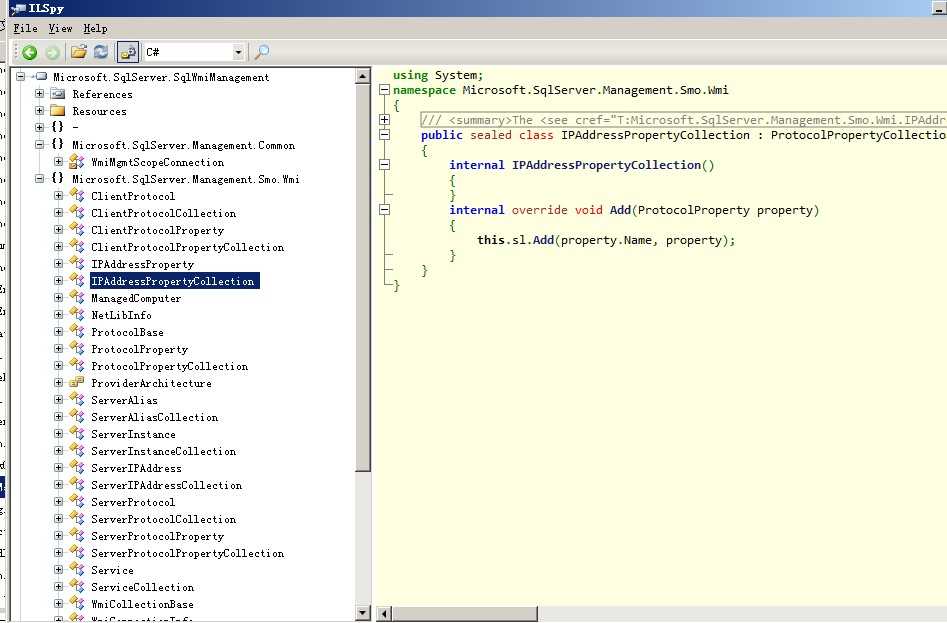
Task: Open assembly with the folder icon
Action: point(79,52)
